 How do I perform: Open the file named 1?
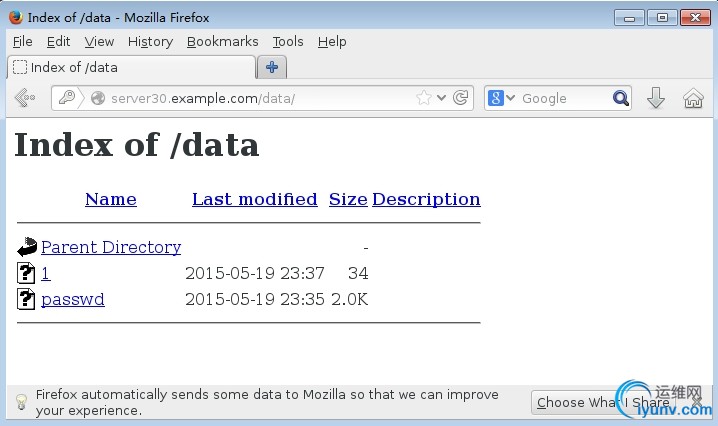(x=45, y=273)
